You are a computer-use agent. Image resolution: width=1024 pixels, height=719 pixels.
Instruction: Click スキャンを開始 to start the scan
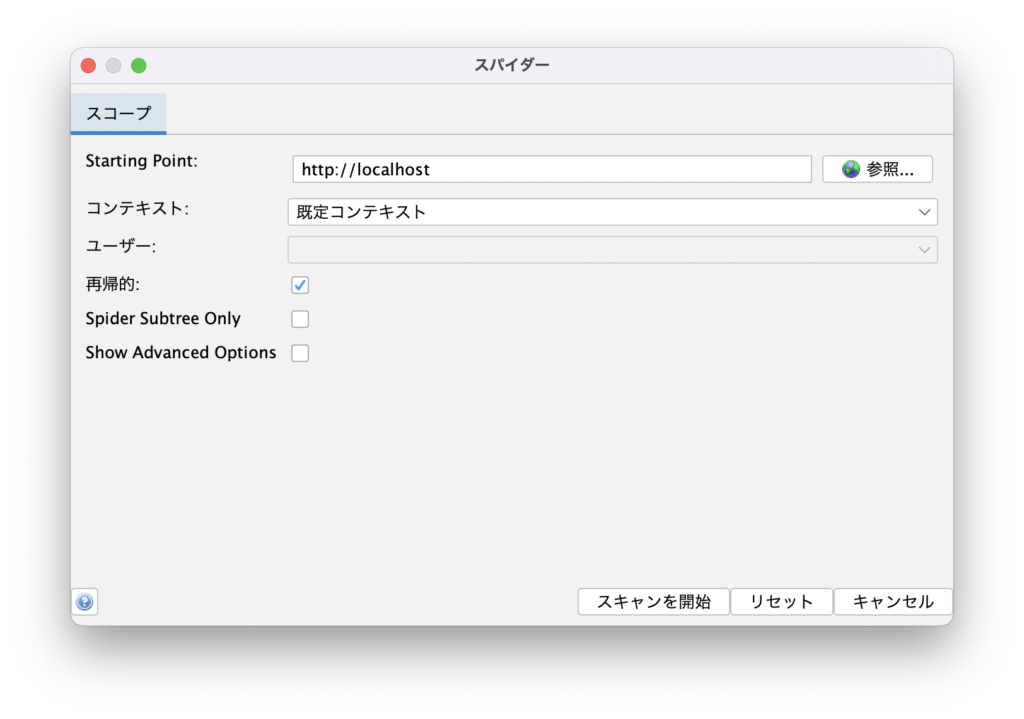654,601
